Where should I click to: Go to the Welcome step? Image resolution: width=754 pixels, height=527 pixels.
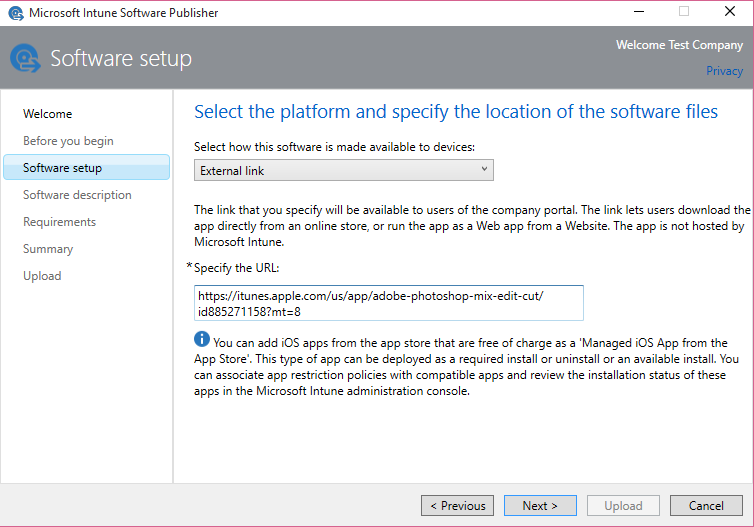point(48,114)
